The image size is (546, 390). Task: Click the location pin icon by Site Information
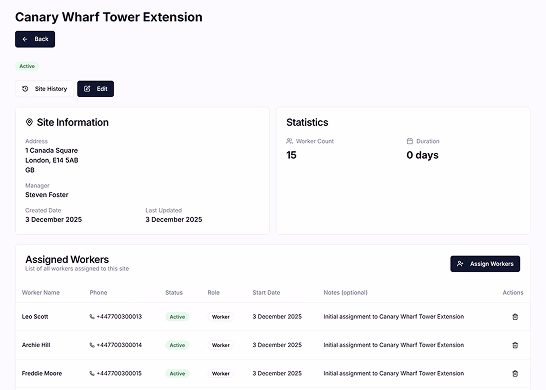(29, 122)
